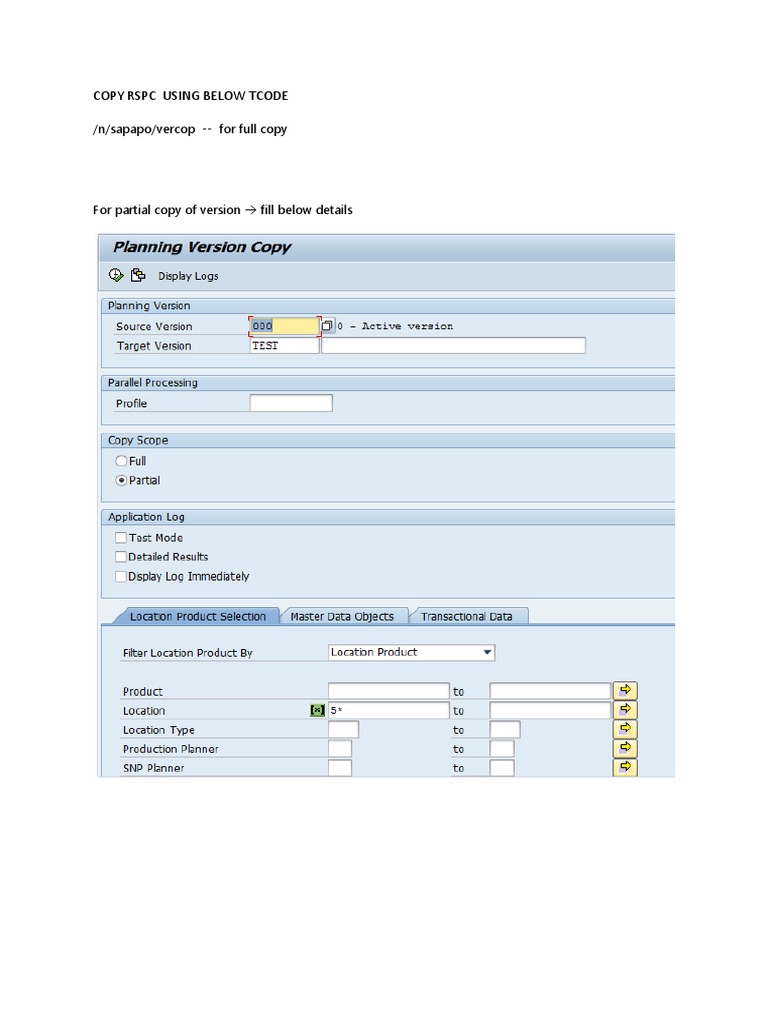The height and width of the screenshot is (1024, 768).
Task: Open multiple selection arrow for Location
Action: 625,710
